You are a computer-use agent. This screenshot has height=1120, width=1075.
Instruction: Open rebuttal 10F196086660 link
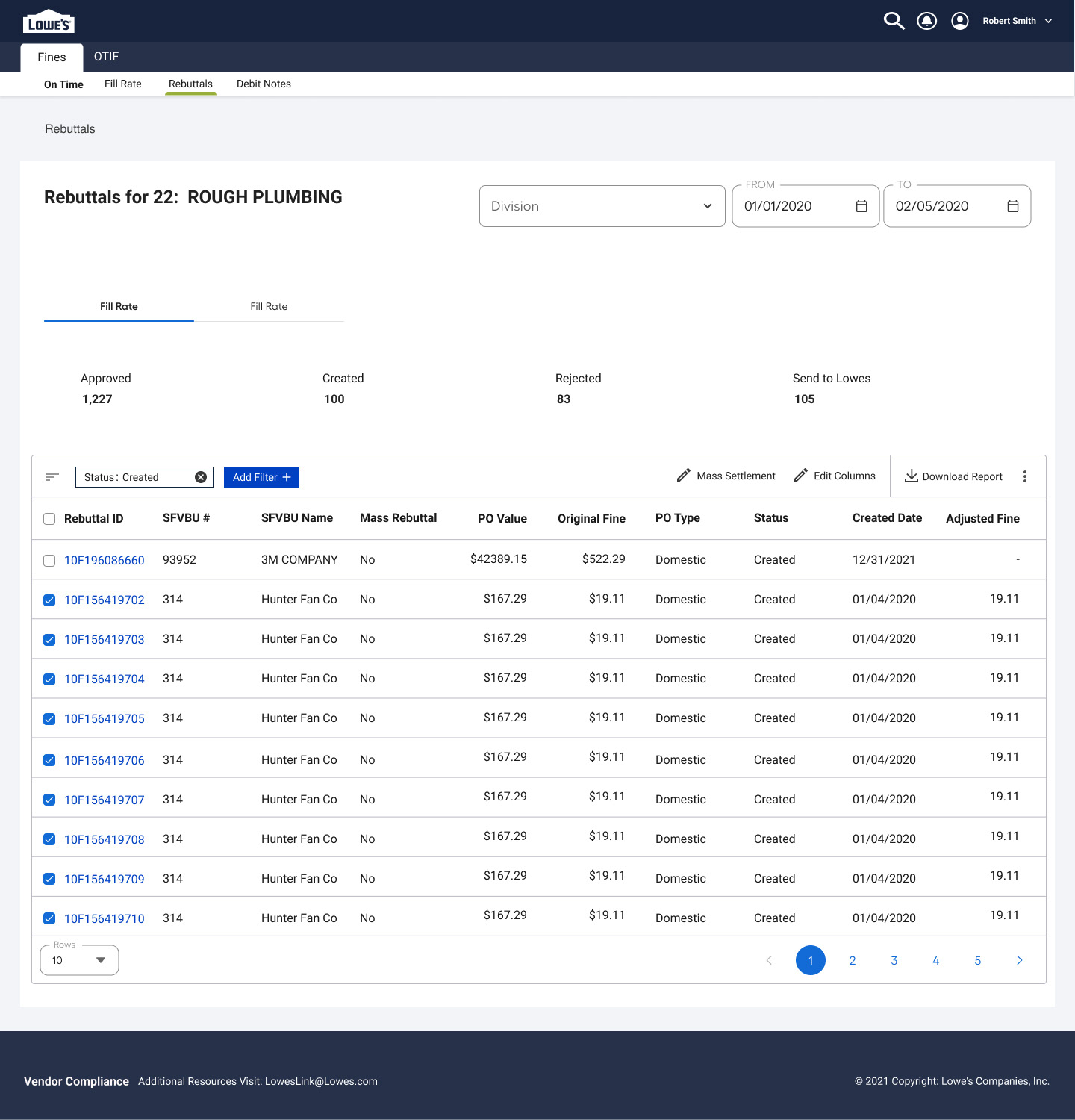click(x=105, y=561)
